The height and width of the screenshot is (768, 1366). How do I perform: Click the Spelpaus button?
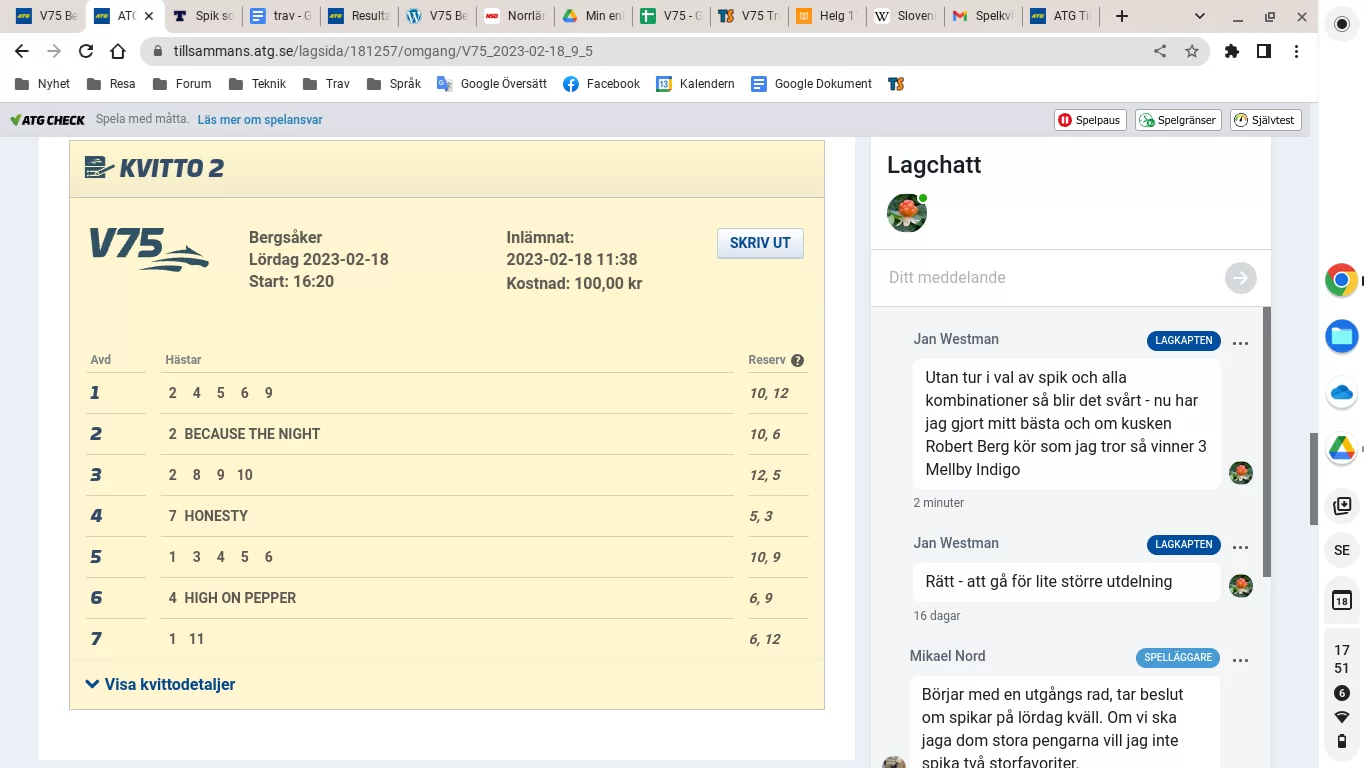[x=1090, y=120]
